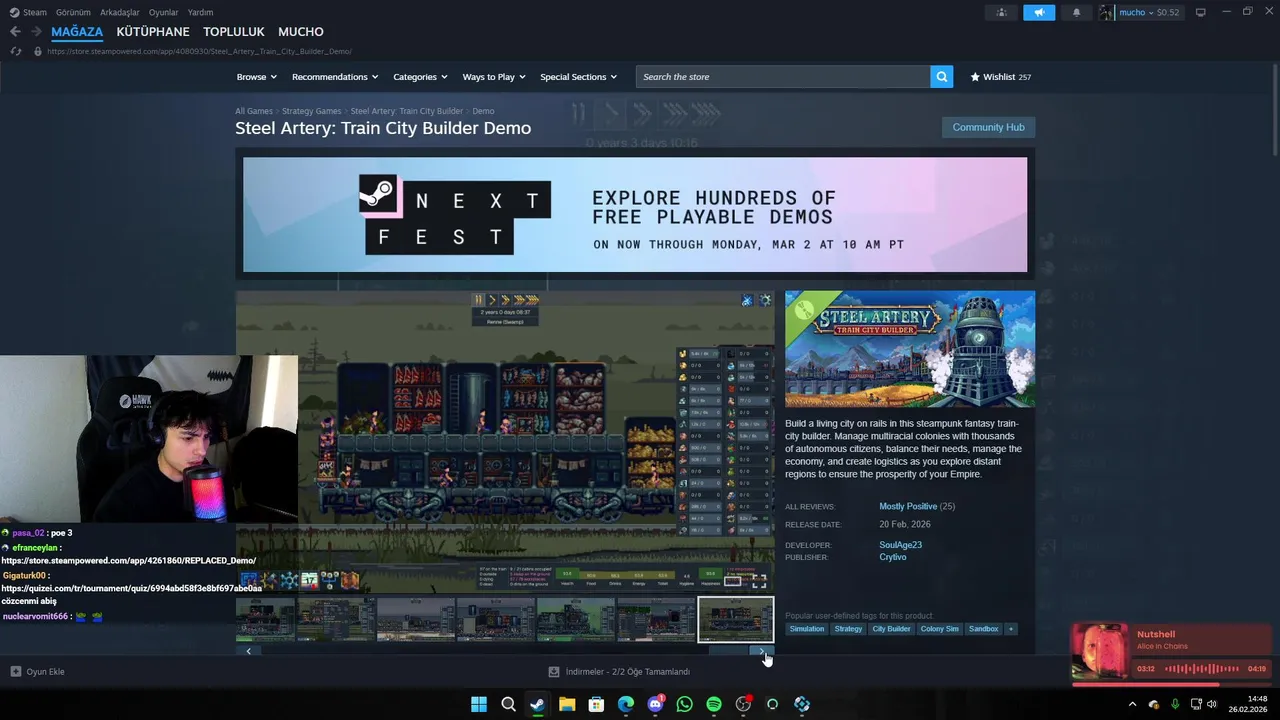Open the Windows Start menu
1280x720 pixels.
click(x=479, y=704)
